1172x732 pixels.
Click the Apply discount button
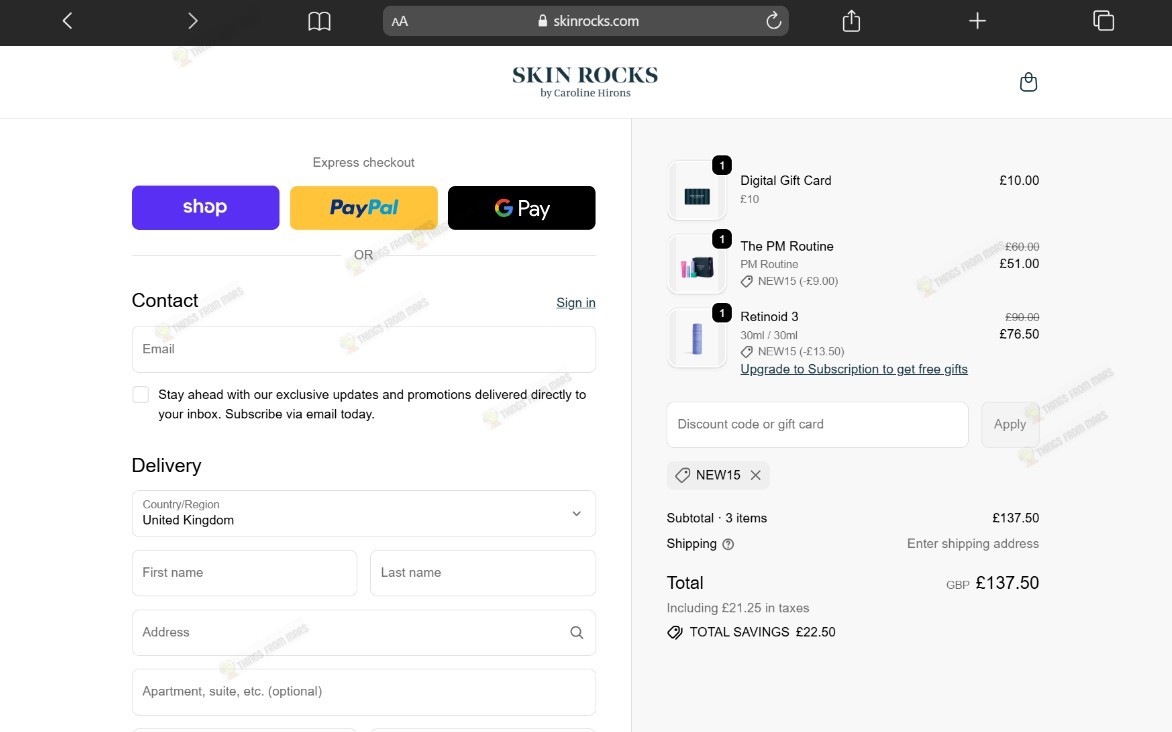pyautogui.click(x=1010, y=425)
